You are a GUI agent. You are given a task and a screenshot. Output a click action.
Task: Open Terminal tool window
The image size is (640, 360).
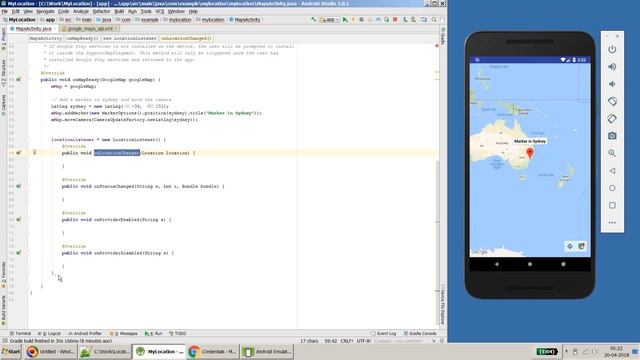[20, 333]
